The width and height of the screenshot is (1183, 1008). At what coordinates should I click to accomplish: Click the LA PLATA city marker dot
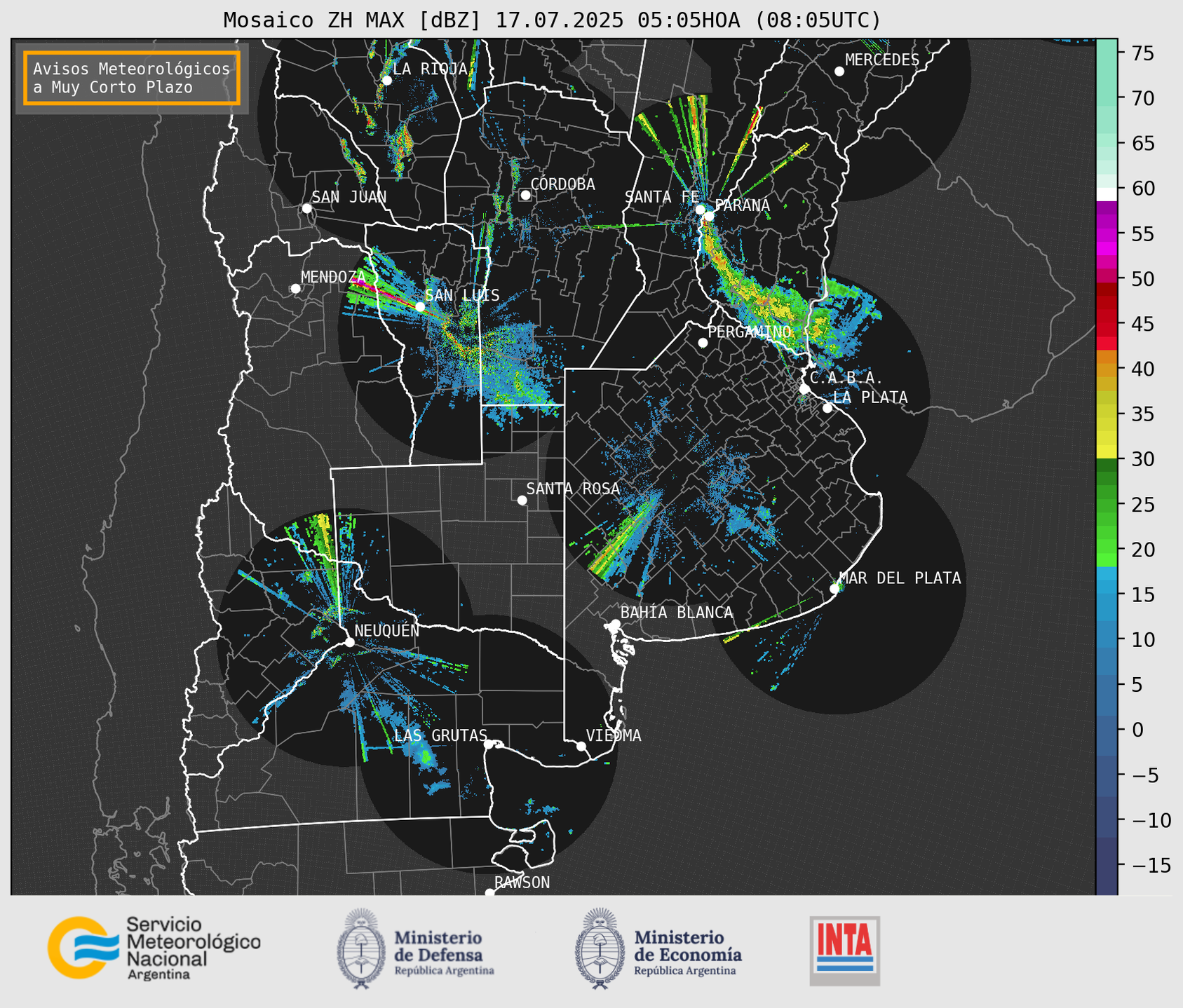click(x=827, y=408)
